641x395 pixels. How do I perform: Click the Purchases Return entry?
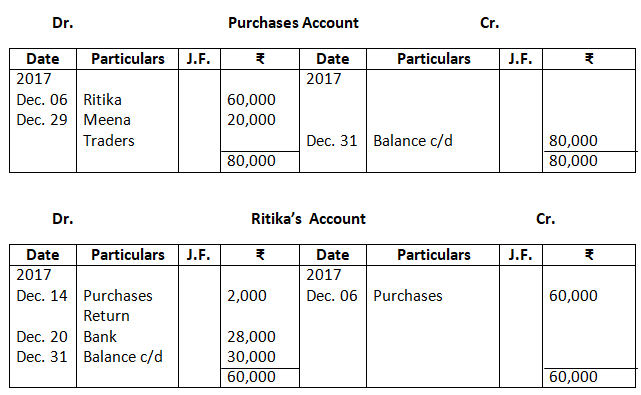click(x=118, y=305)
